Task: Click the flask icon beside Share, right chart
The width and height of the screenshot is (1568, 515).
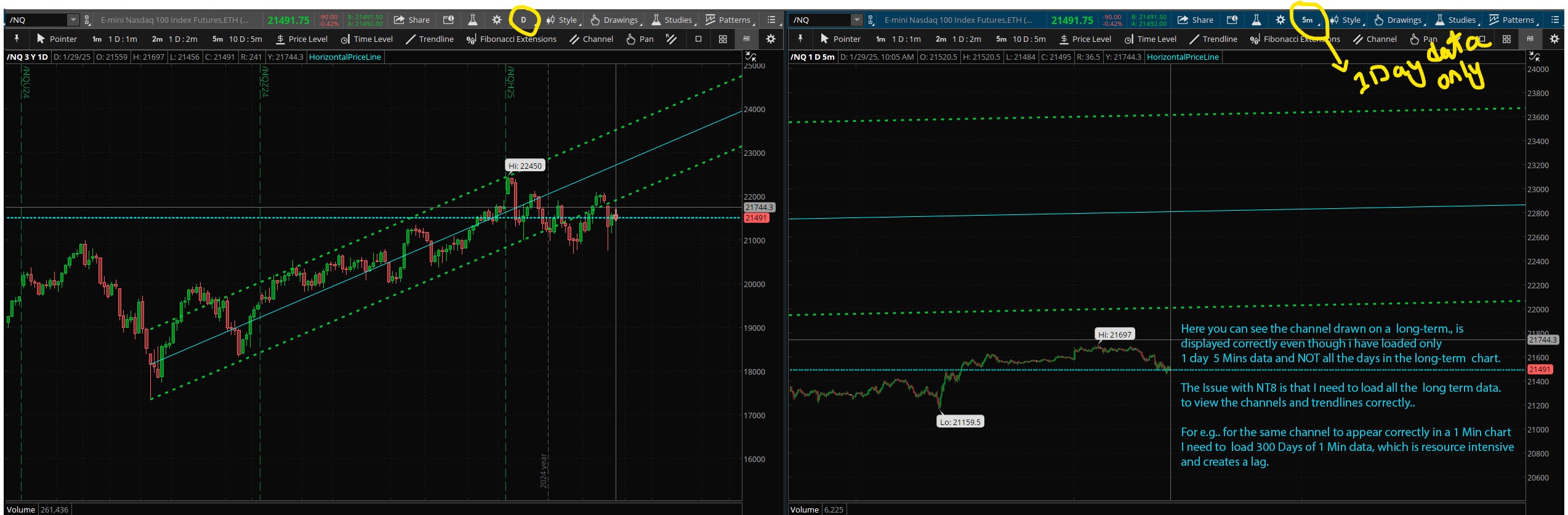Action: pos(1256,20)
